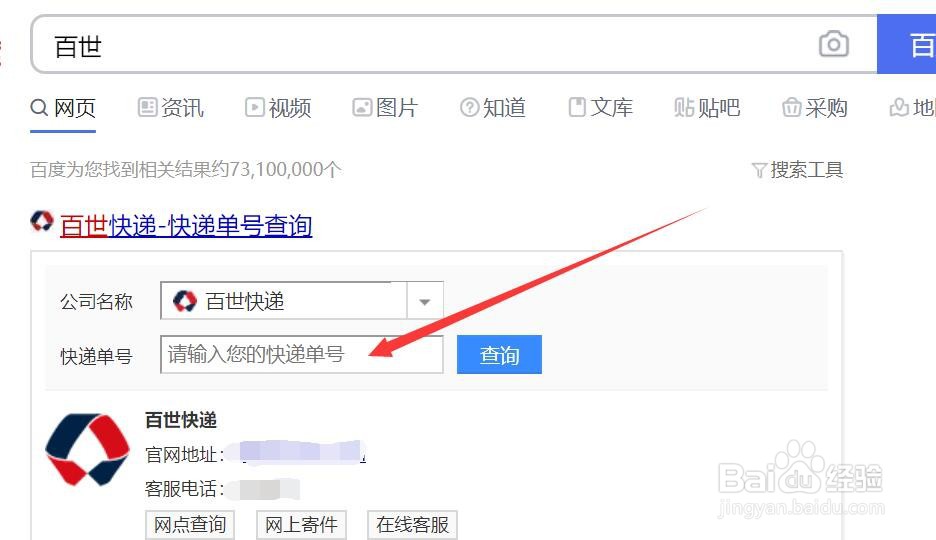936x540 pixels.
Task: Click the blue 百 search button
Action: coord(906,45)
